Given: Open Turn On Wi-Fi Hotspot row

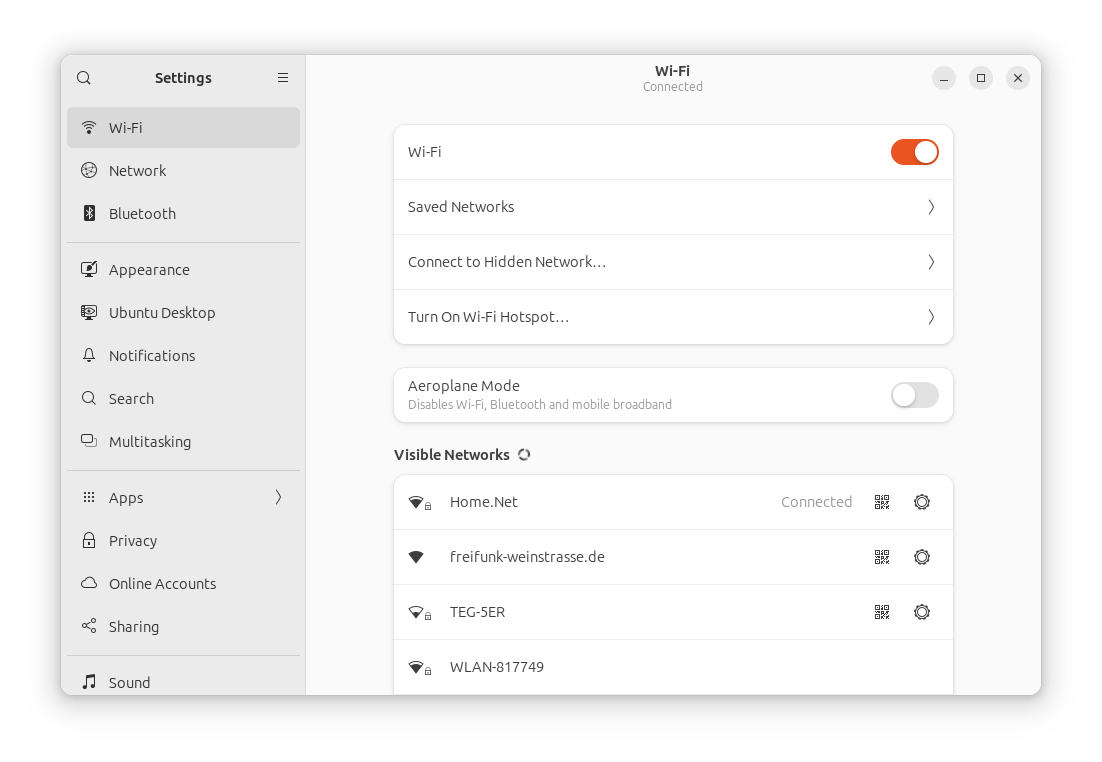Looking at the screenshot, I should pyautogui.click(x=673, y=317).
